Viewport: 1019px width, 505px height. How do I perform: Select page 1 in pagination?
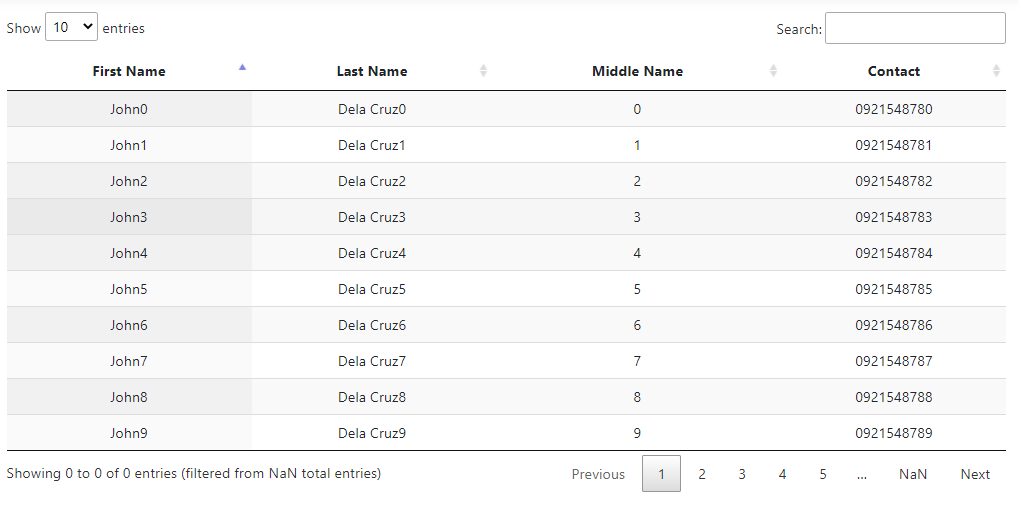coord(661,475)
